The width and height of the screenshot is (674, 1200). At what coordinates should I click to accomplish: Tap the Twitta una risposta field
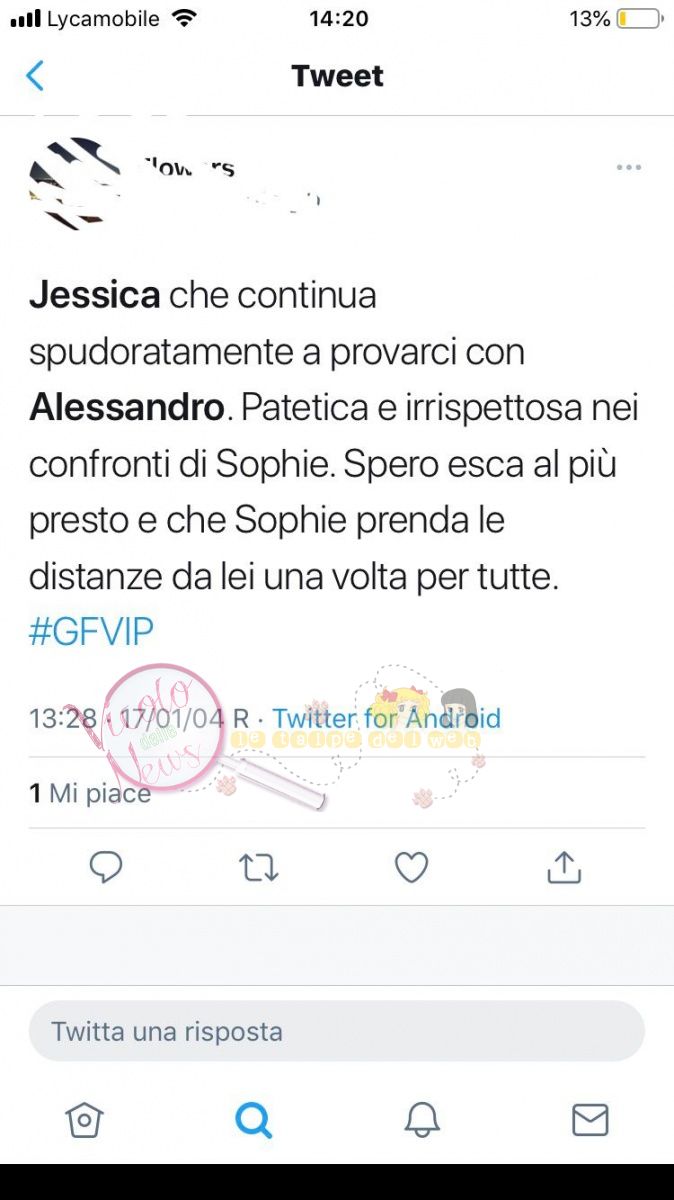click(337, 1031)
